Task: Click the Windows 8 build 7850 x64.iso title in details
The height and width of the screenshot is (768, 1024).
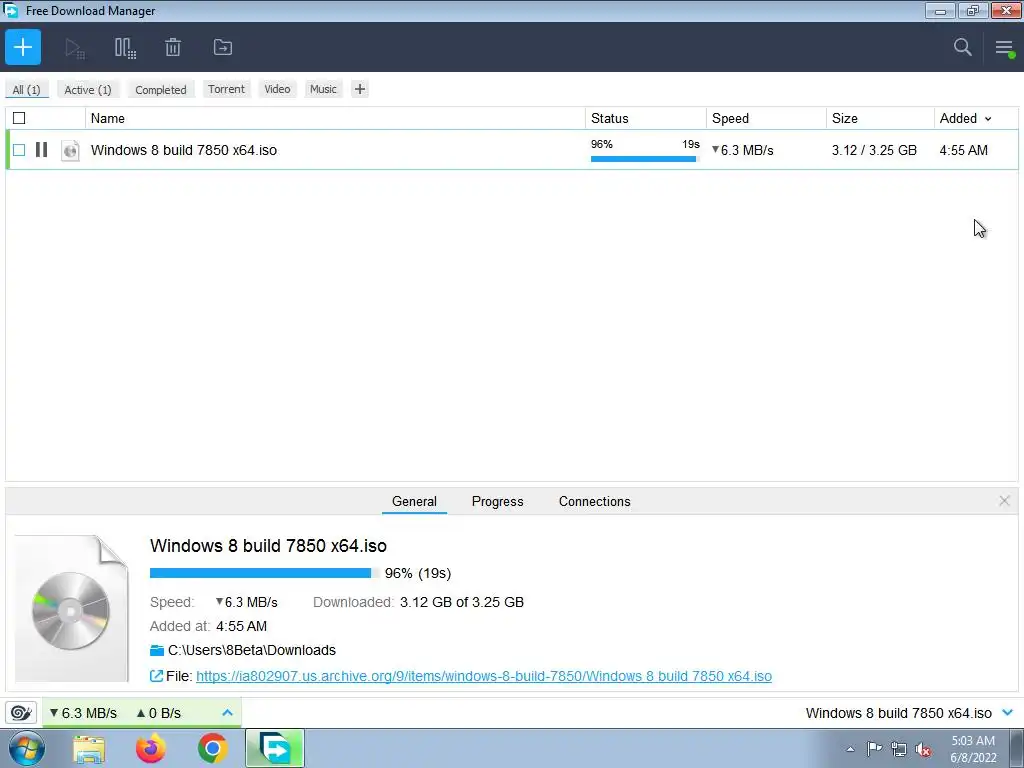Action: (x=268, y=545)
